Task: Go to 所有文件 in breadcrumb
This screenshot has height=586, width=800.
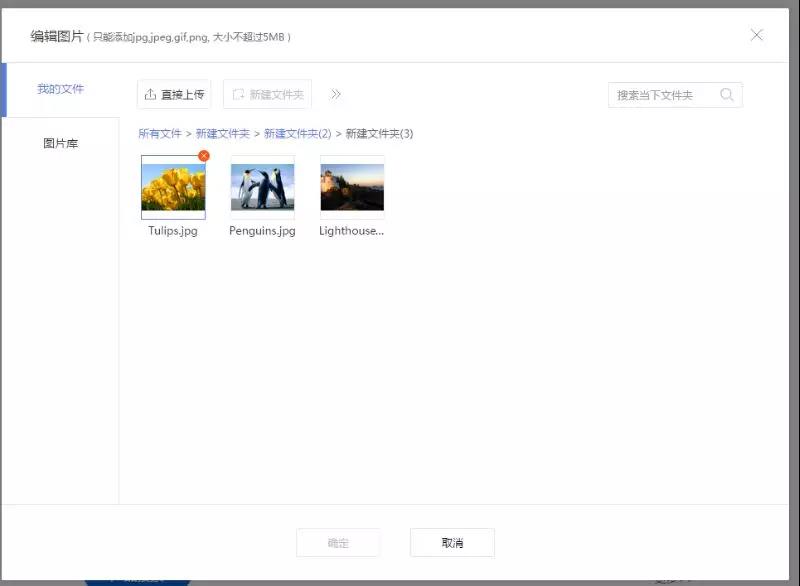Action: pyautogui.click(x=160, y=134)
